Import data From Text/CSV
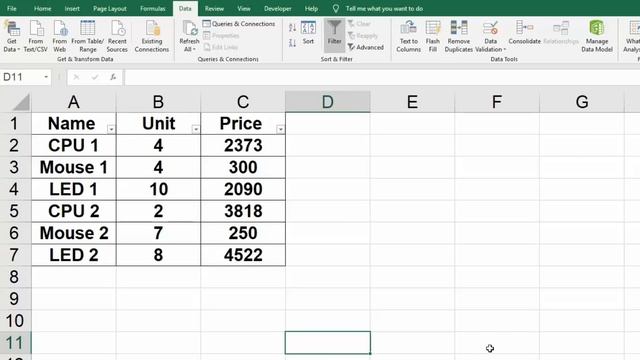The height and width of the screenshot is (360, 640). (x=36, y=37)
